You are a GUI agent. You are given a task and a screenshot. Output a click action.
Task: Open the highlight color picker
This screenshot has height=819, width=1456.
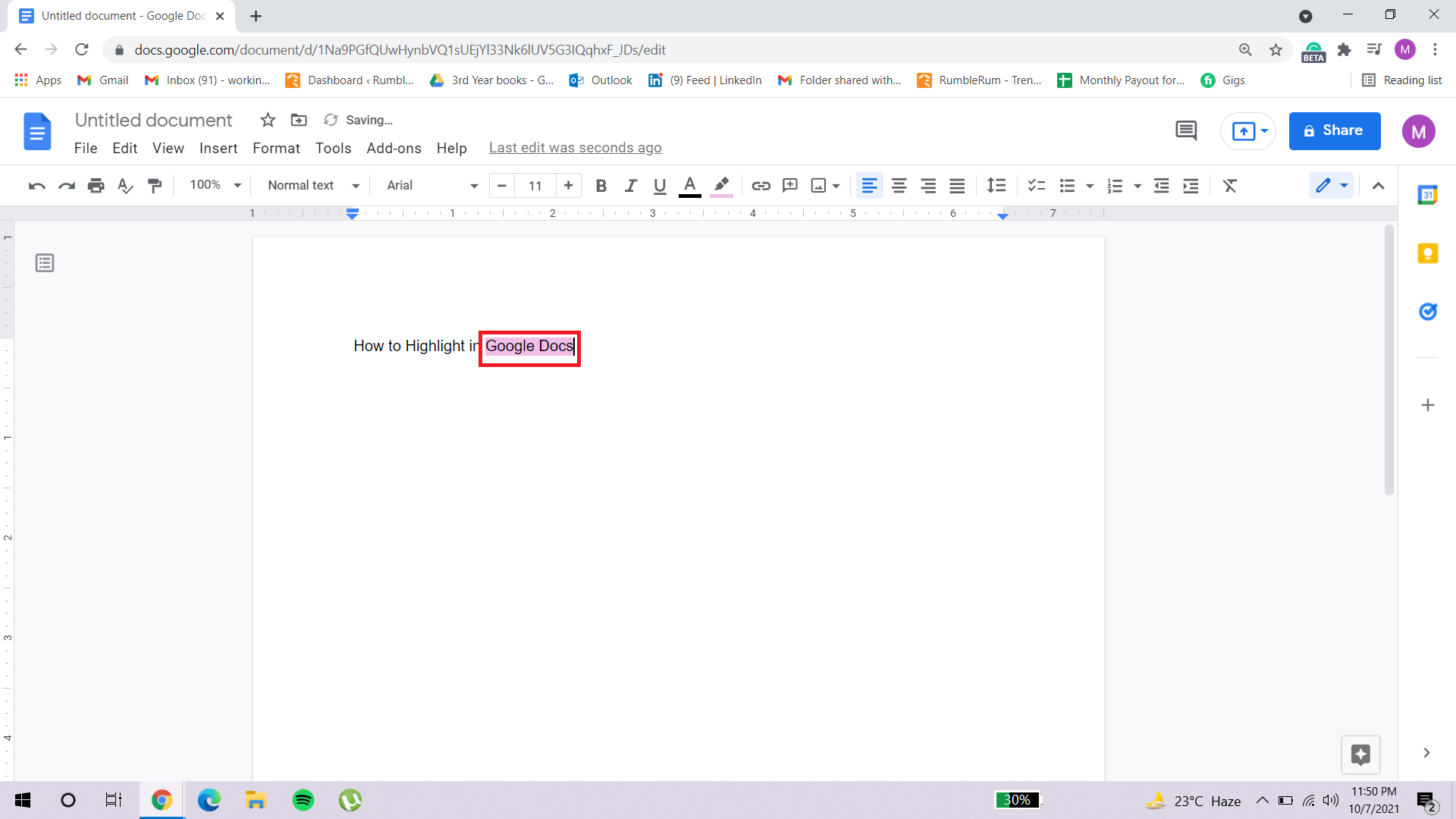[x=721, y=186]
